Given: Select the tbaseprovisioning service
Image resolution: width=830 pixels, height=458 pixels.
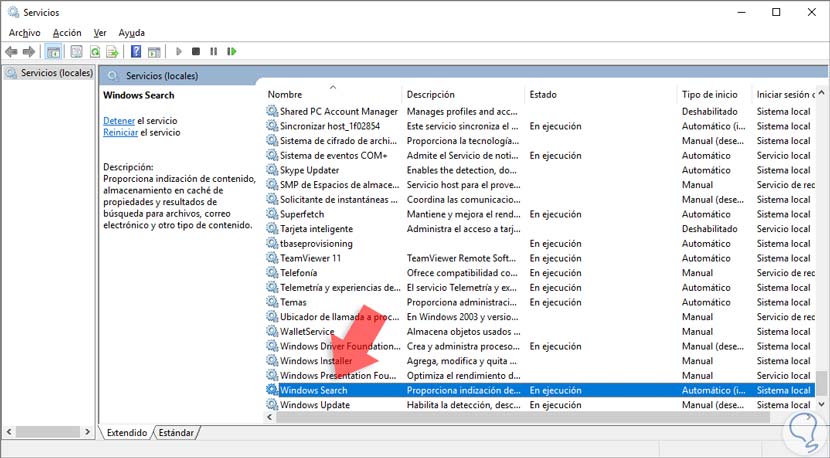Looking at the screenshot, I should point(316,244).
